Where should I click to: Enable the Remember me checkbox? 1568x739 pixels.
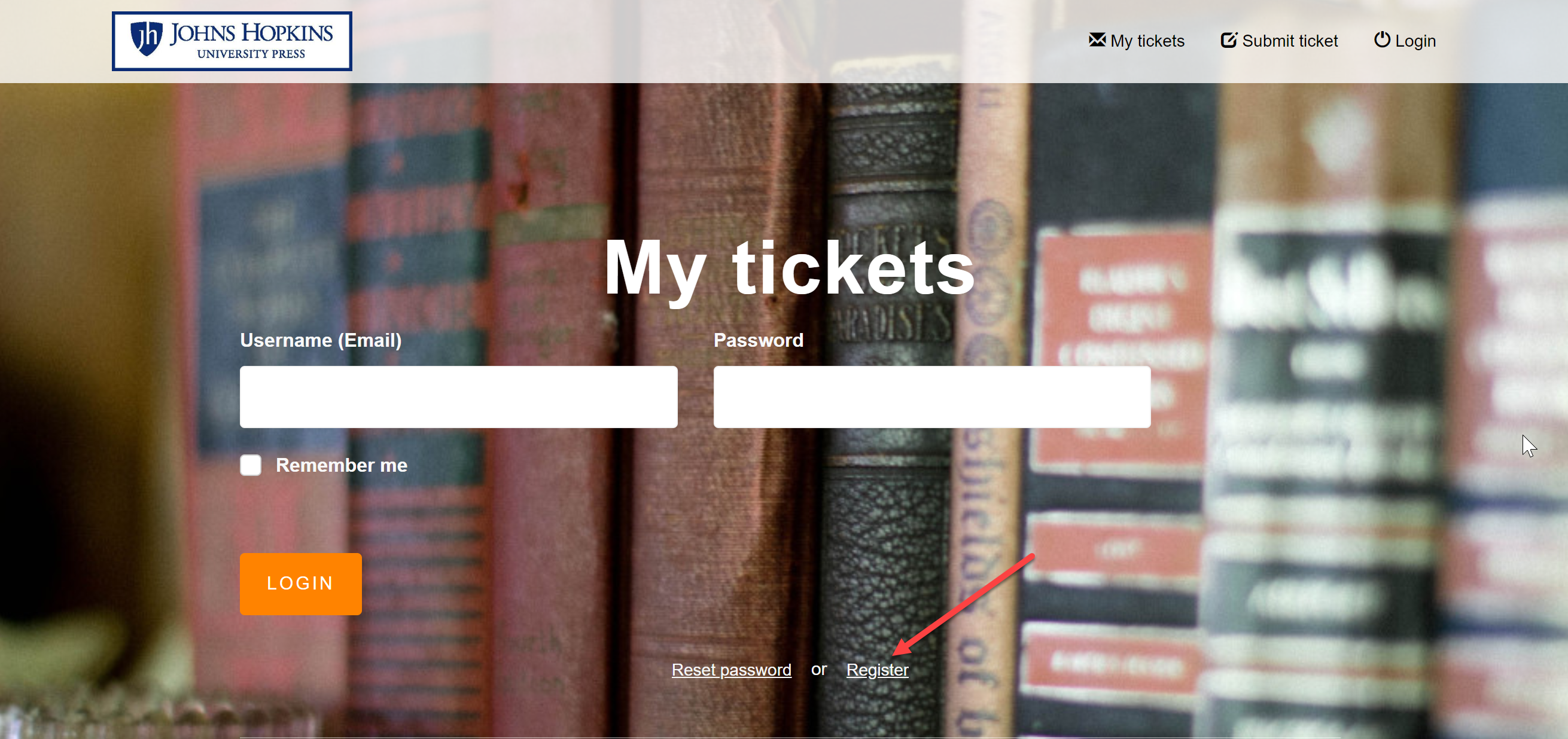pos(251,465)
